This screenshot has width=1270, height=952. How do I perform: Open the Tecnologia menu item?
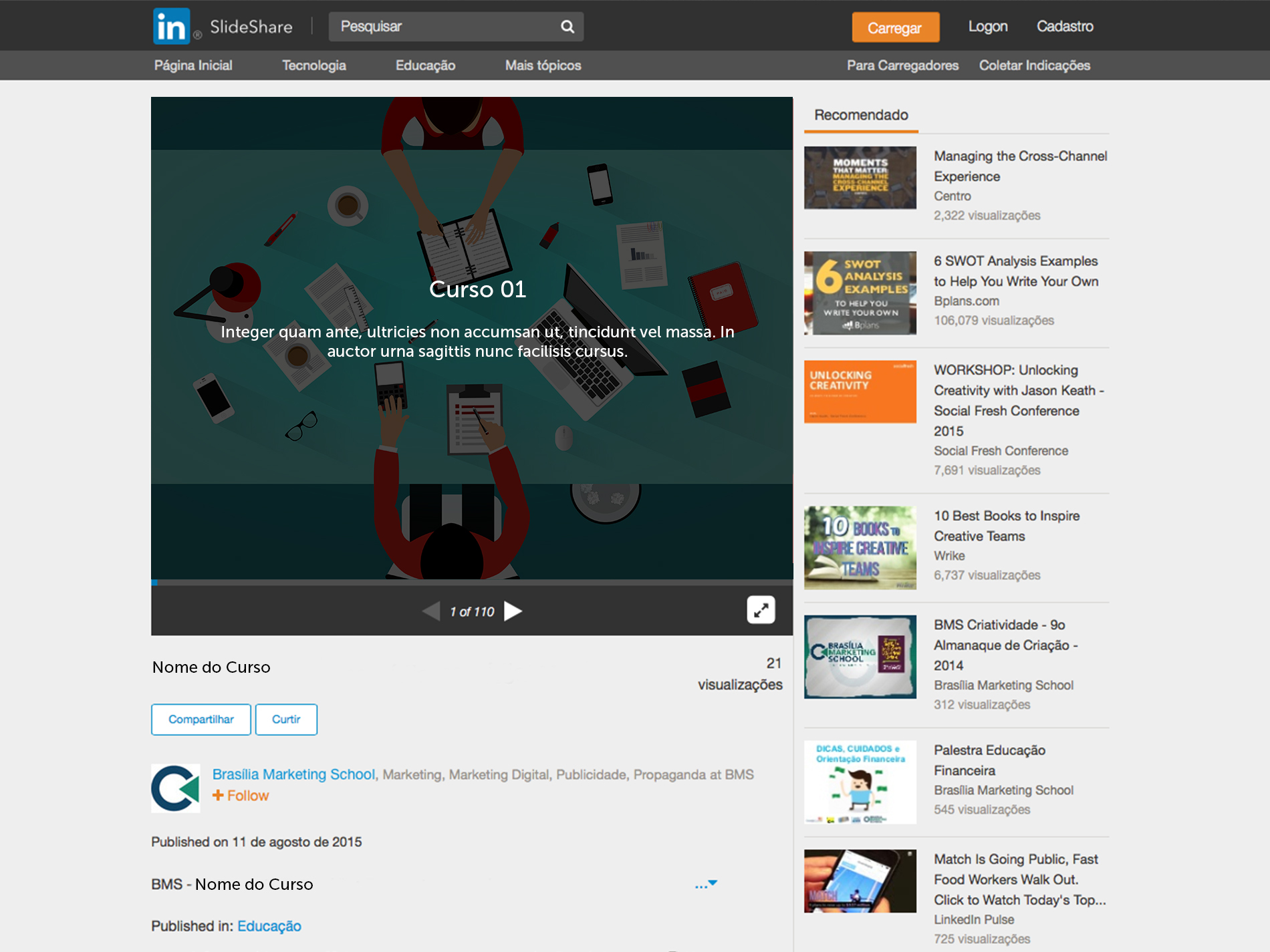(x=313, y=65)
